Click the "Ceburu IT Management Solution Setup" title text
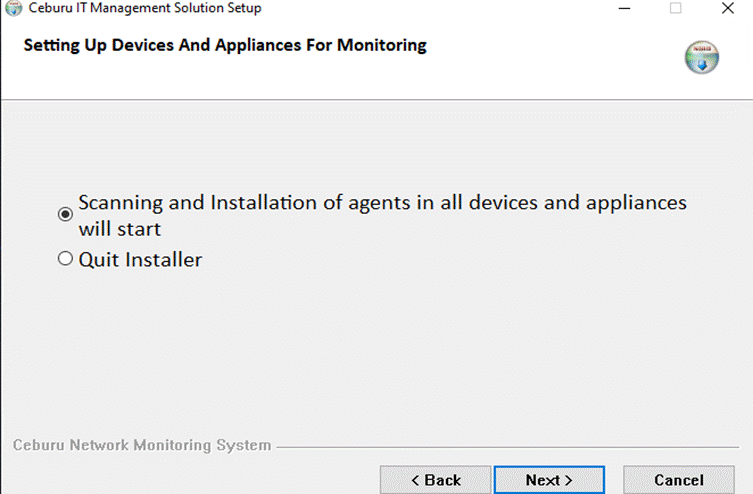 tap(145, 8)
